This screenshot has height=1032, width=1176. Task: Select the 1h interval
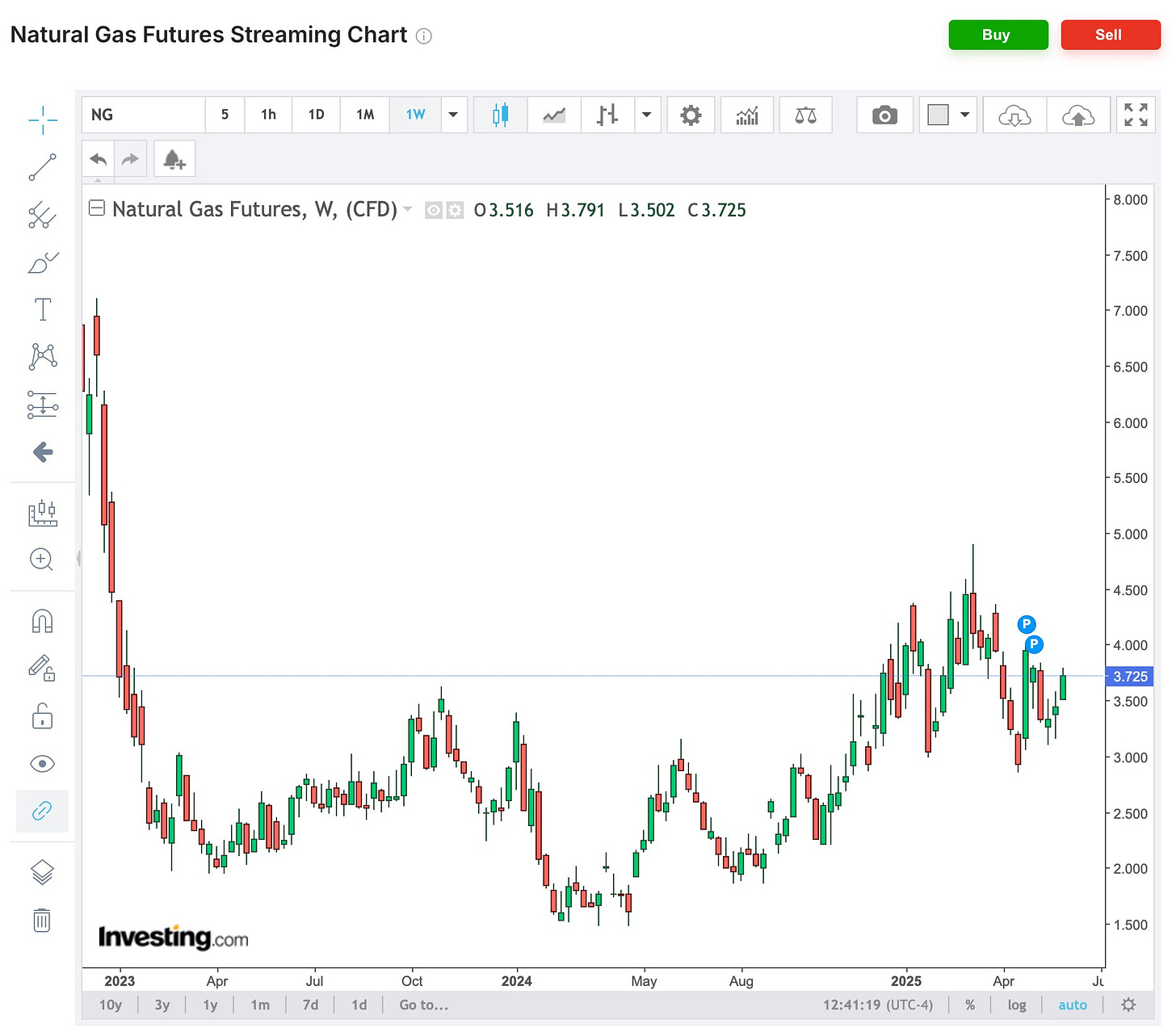pyautogui.click(x=268, y=115)
